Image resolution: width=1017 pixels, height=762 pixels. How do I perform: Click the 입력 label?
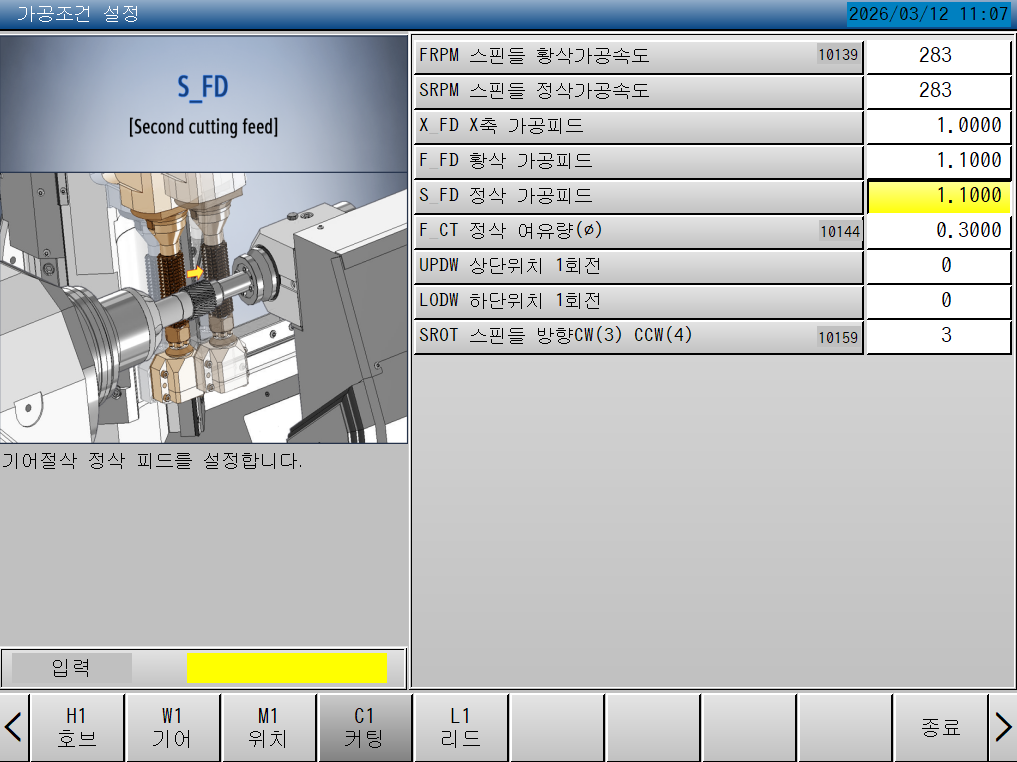pos(71,668)
